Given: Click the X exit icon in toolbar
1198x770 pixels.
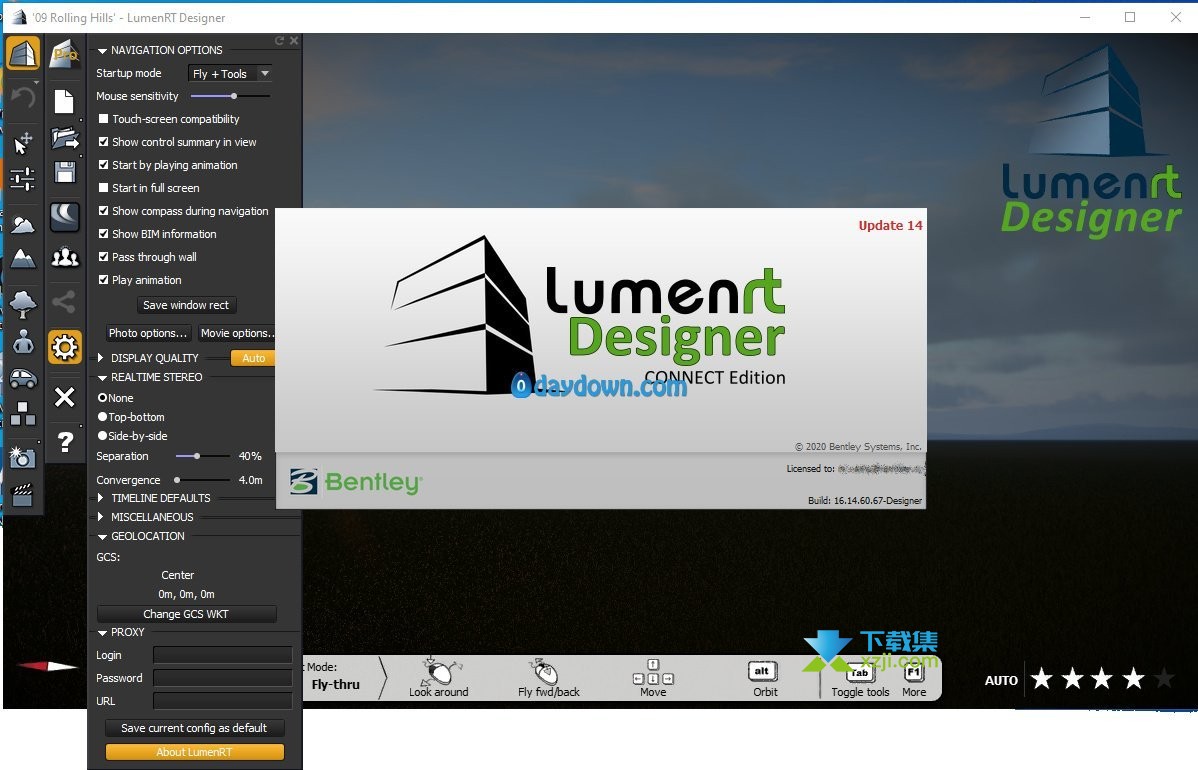Looking at the screenshot, I should pos(65,397).
